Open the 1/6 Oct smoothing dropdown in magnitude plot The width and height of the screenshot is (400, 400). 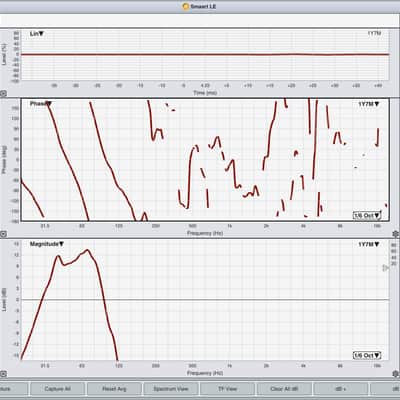[367, 356]
